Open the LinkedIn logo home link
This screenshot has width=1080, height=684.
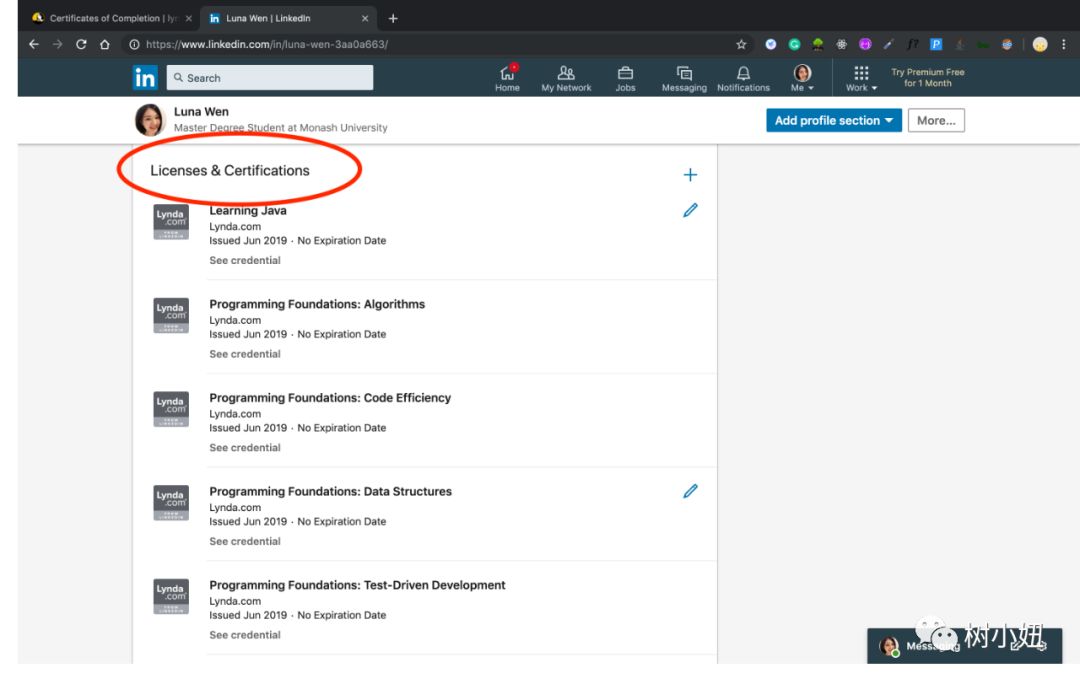coord(145,78)
